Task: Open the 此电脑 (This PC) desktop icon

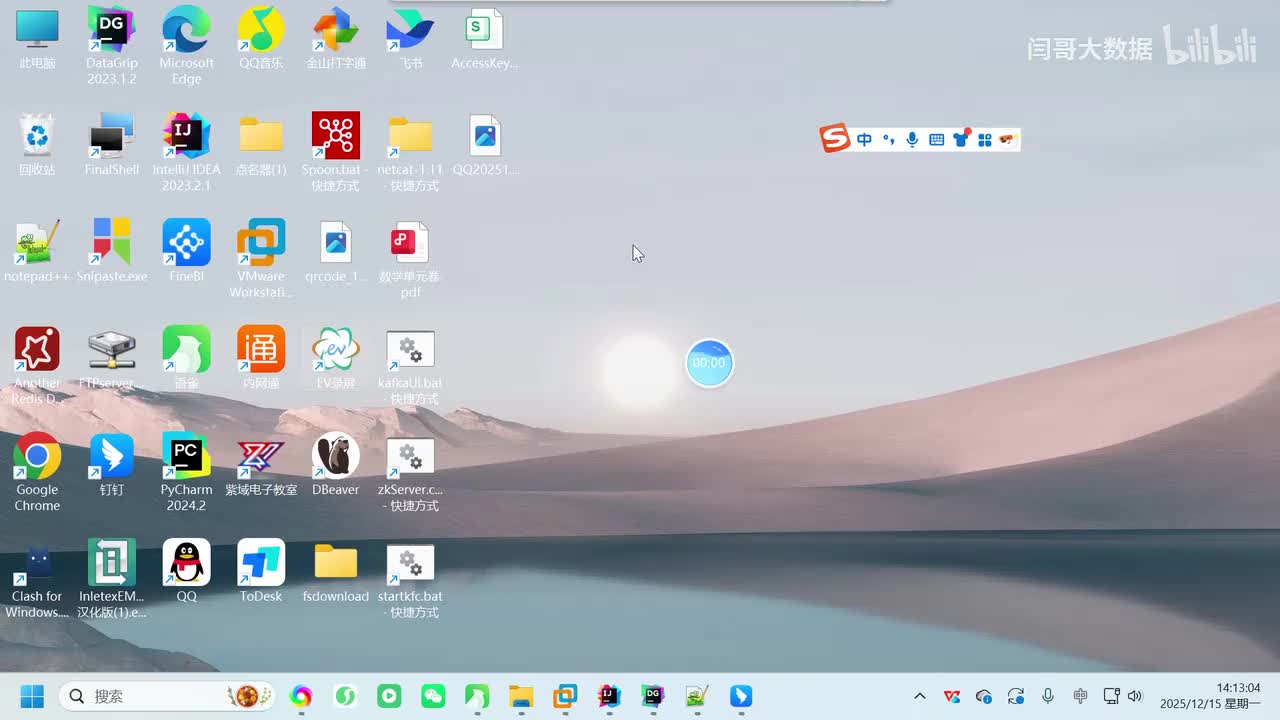Action: [37, 38]
